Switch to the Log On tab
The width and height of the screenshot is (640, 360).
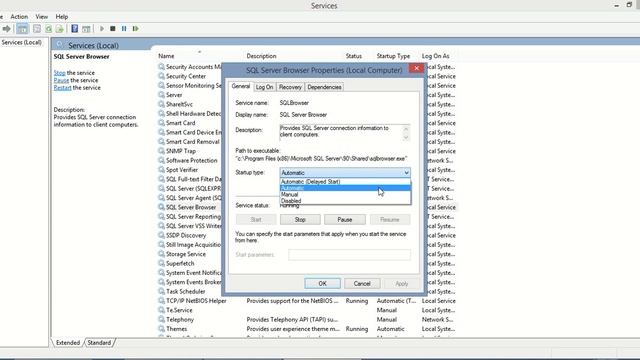click(x=264, y=87)
